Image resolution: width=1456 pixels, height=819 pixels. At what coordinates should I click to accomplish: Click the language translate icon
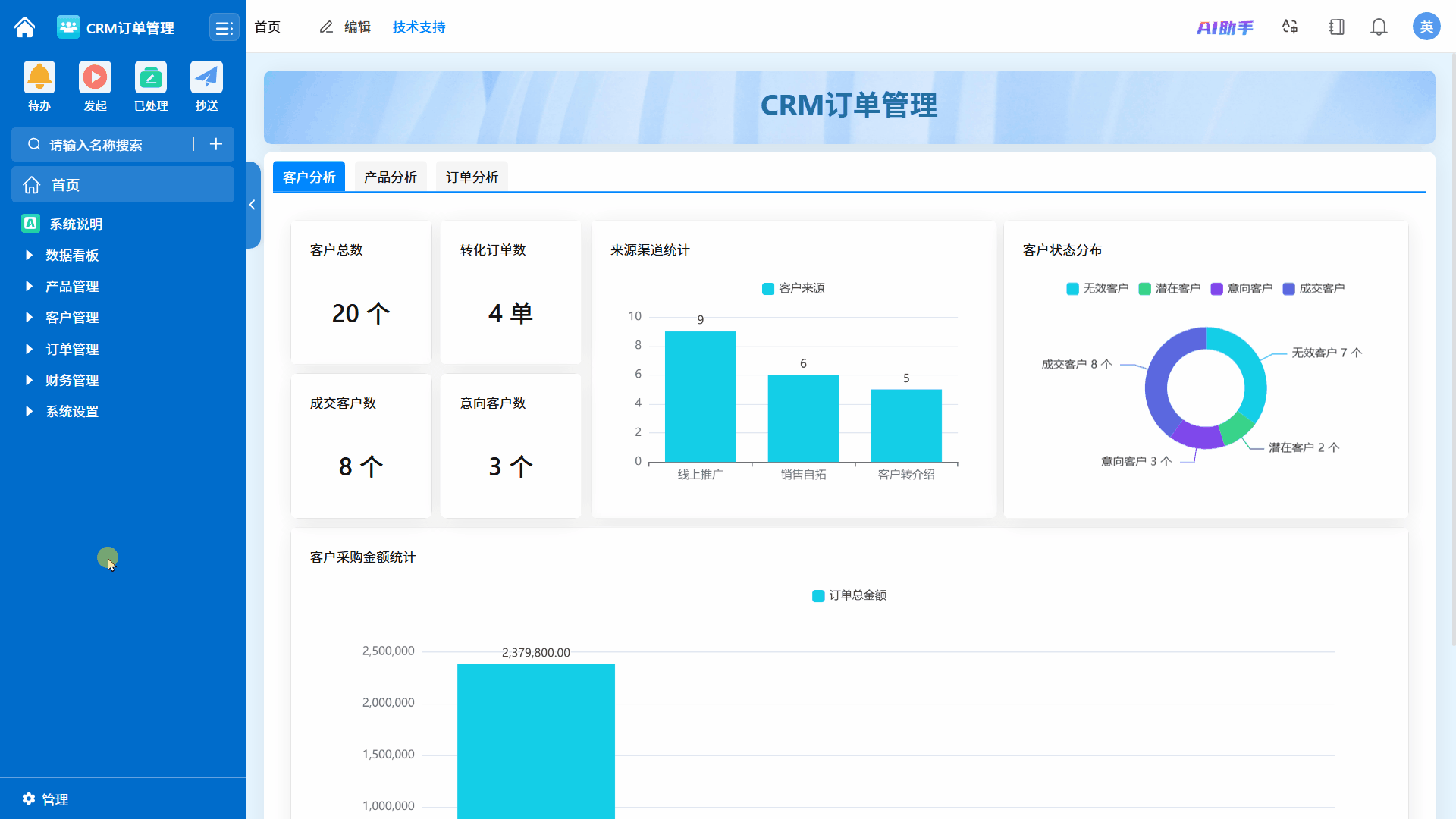1290,27
